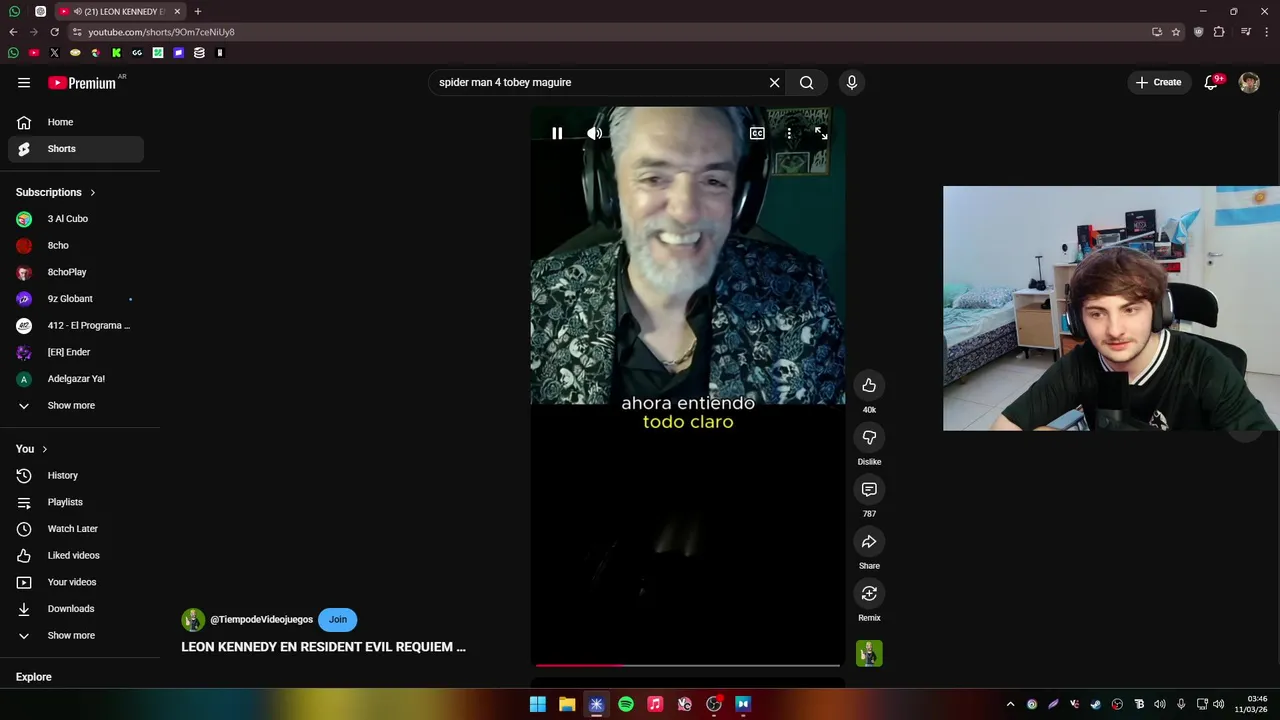Go back in the browser
1280x720 pixels.
pos(13,32)
